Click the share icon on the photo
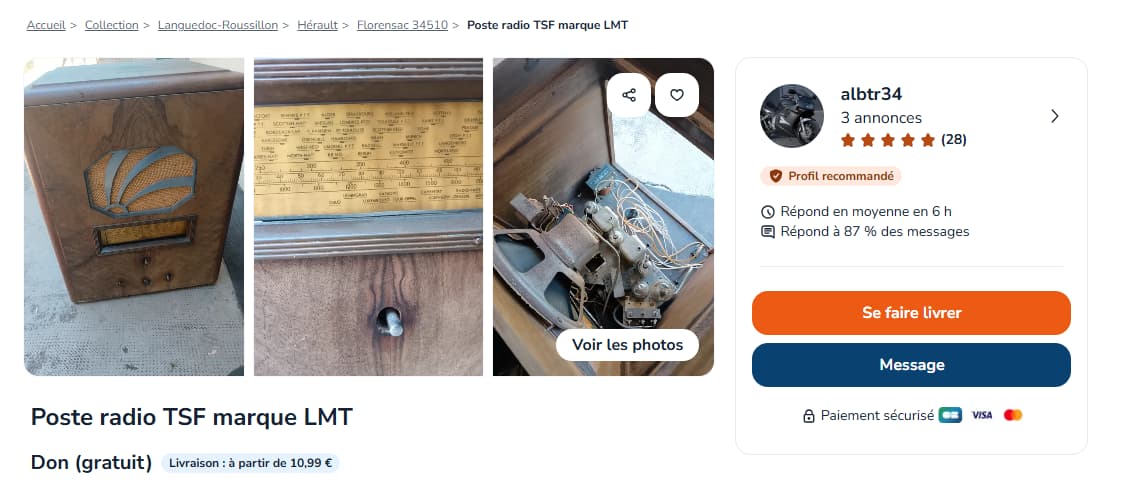 629,95
